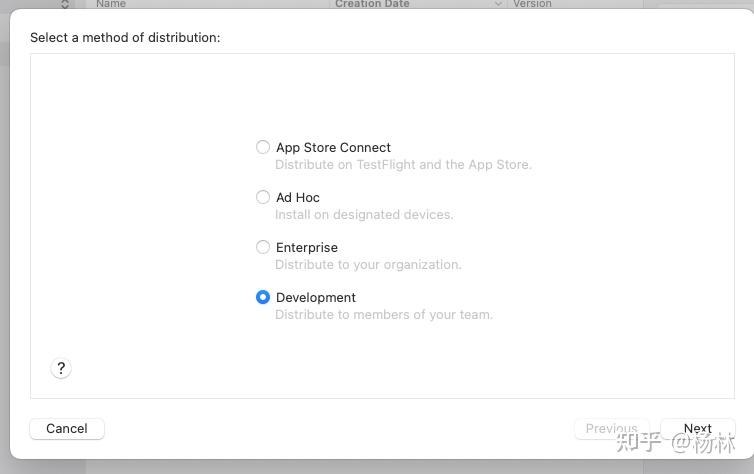Click the 'App Store Connect' label text
The height and width of the screenshot is (474, 754).
[333, 147]
